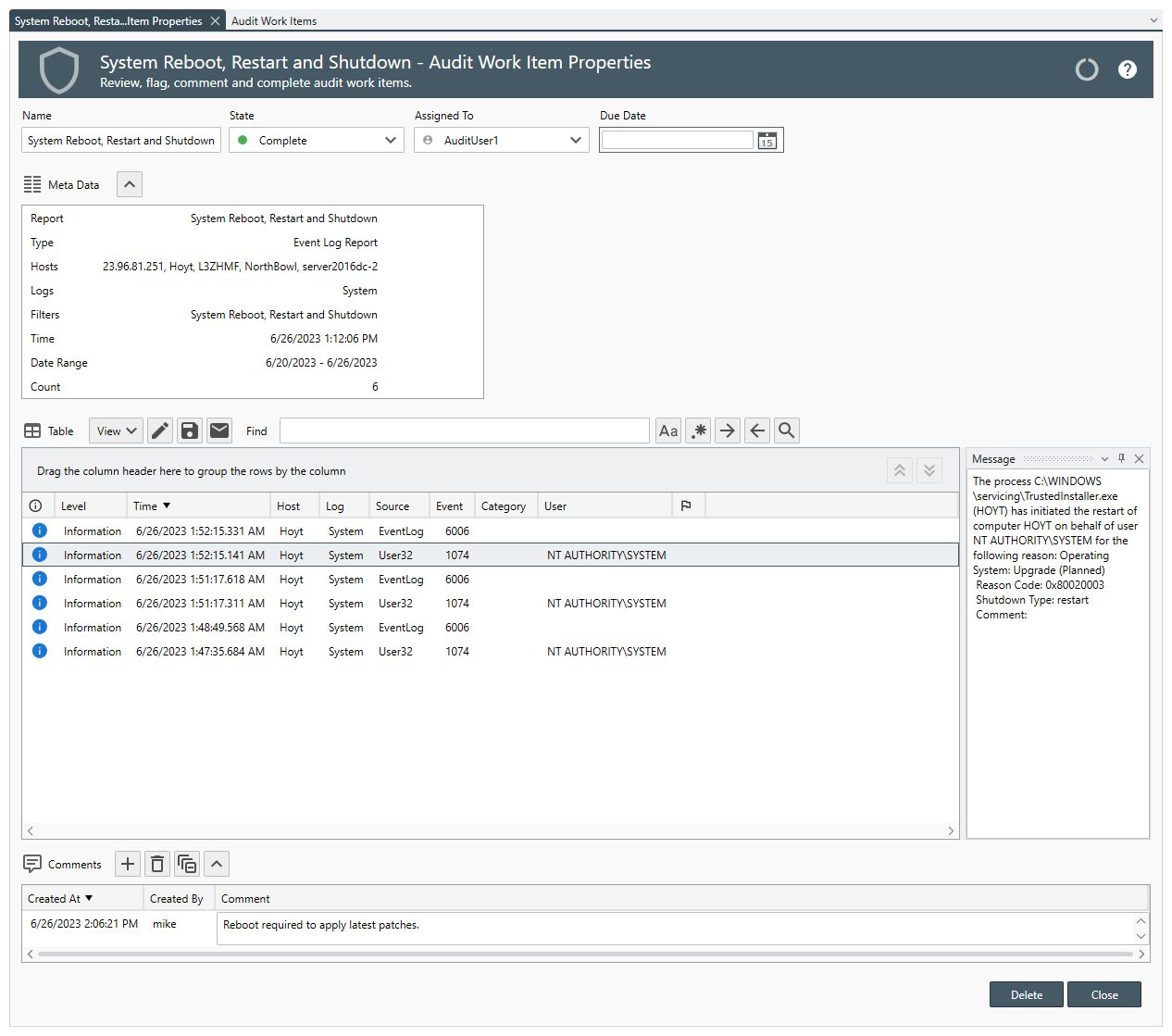Image resolution: width=1172 pixels, height=1036 pixels.
Task: Click the table's horizontal scrollbar track
Action: point(491,830)
